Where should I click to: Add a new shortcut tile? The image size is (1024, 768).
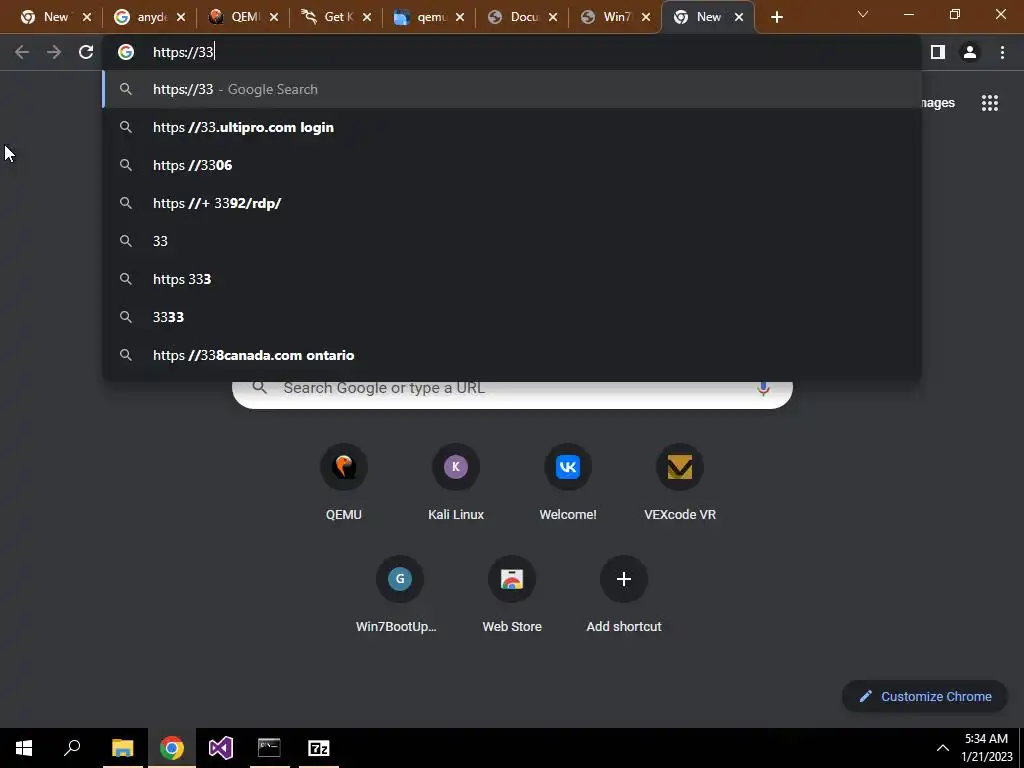pyautogui.click(x=624, y=595)
